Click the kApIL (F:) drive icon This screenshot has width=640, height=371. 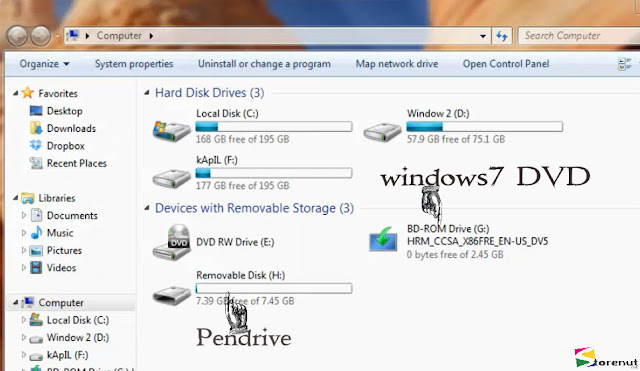click(171, 178)
